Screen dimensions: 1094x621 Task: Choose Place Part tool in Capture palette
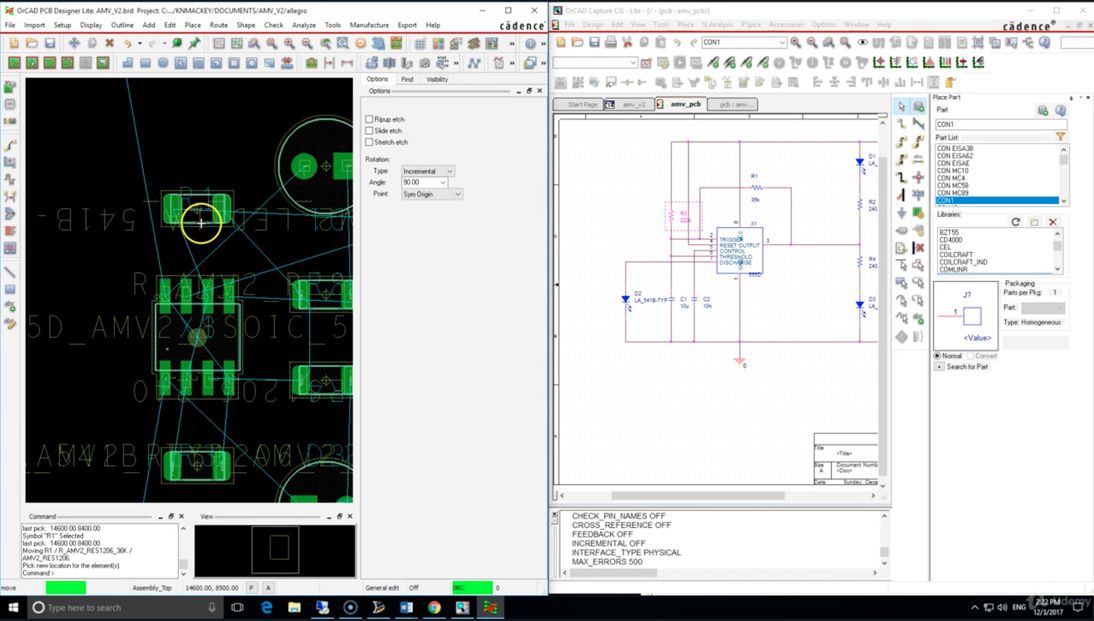pos(918,107)
